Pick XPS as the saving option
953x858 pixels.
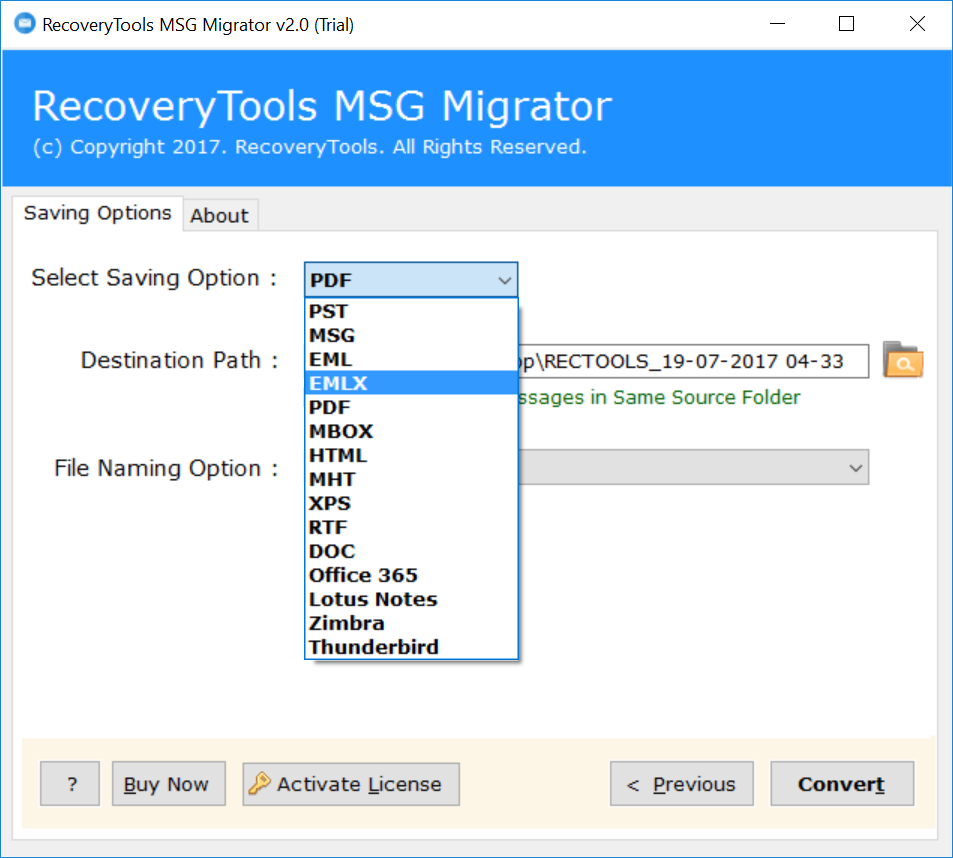(x=411, y=503)
